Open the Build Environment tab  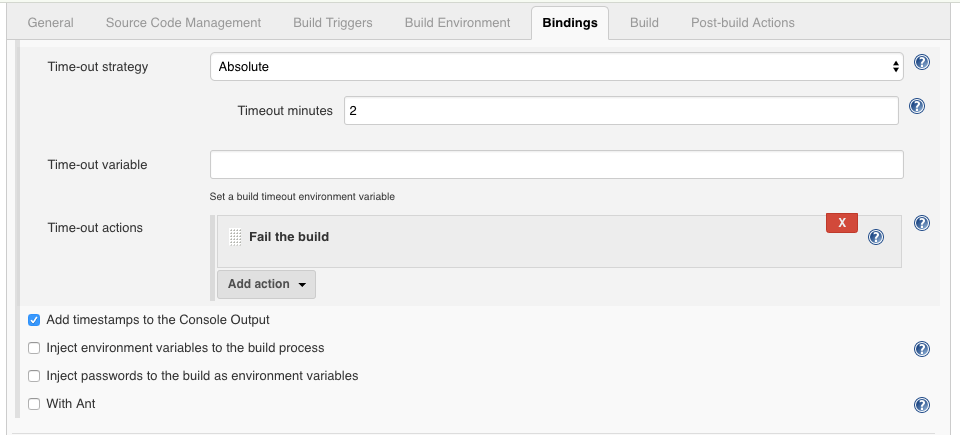[457, 23]
